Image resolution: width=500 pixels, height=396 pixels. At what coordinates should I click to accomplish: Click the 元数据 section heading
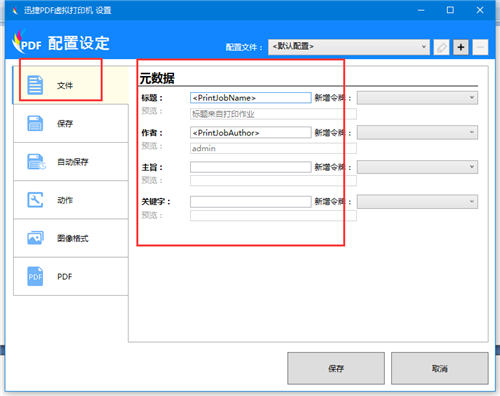(157, 78)
